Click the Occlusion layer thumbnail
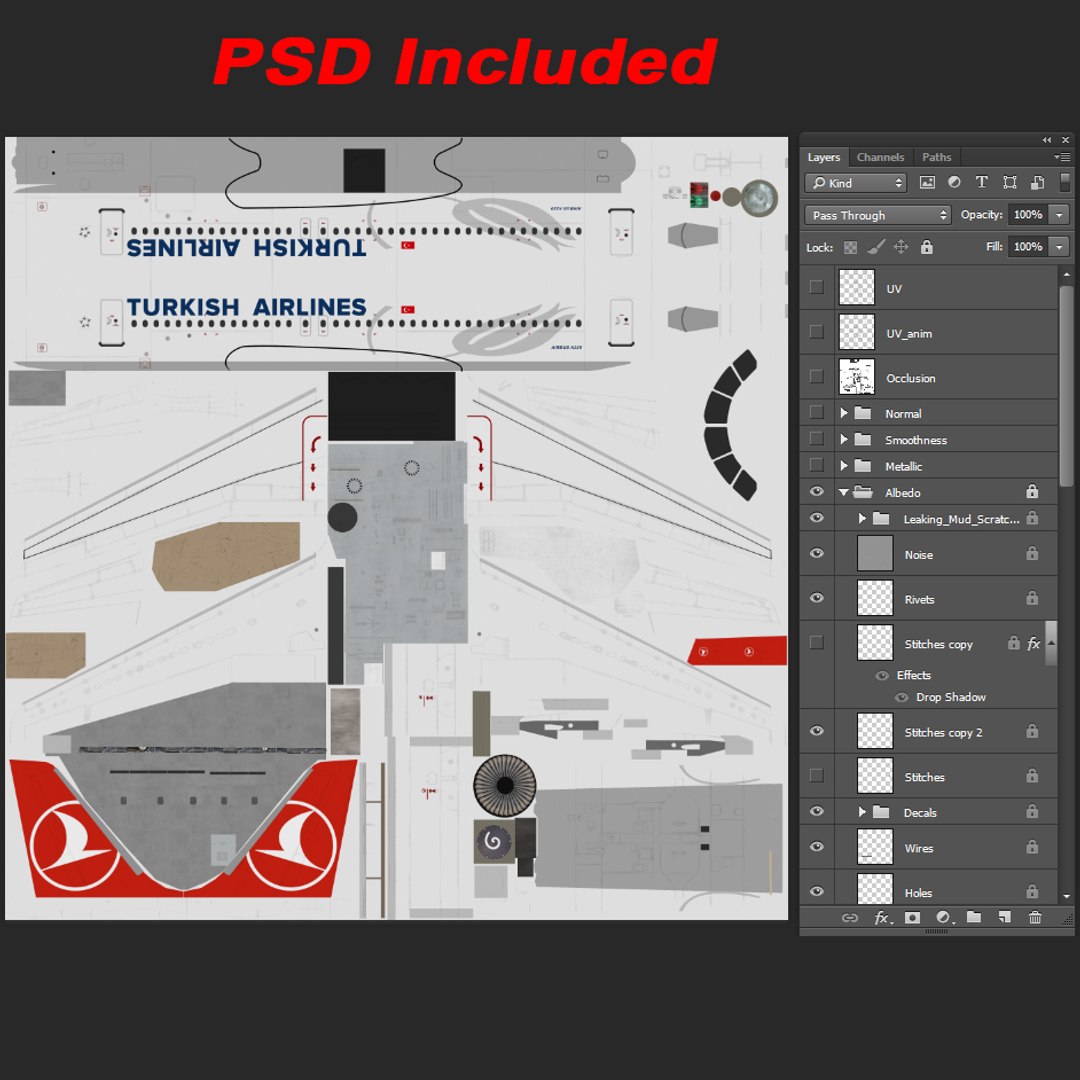Viewport: 1080px width, 1080px height. (x=857, y=377)
